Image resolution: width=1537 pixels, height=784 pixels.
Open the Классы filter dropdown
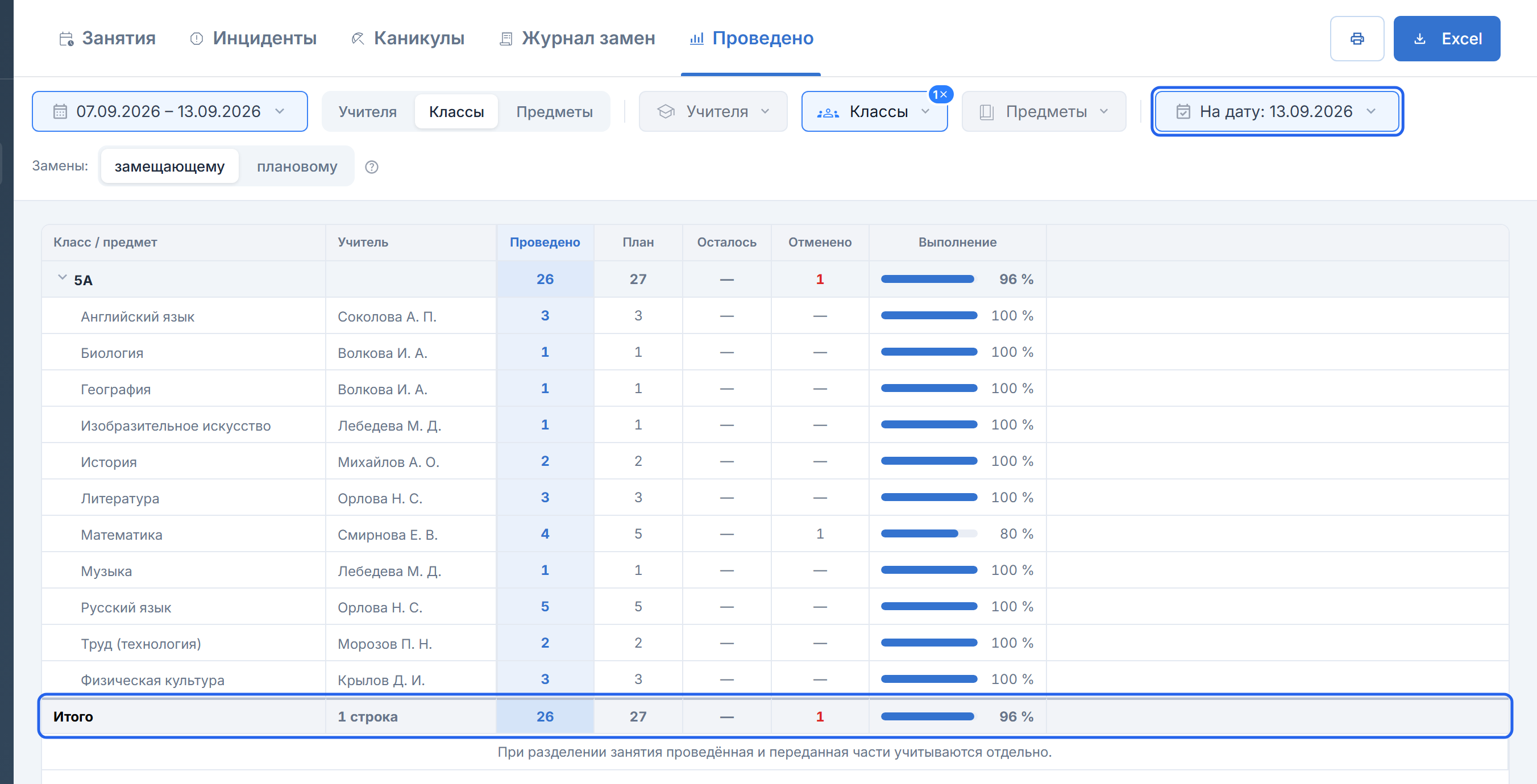(x=875, y=111)
